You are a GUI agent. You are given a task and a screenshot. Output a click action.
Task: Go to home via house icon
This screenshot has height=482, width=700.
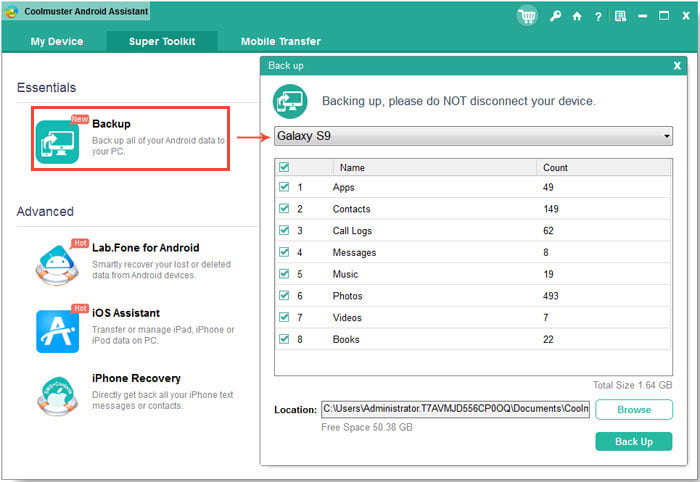pos(577,16)
